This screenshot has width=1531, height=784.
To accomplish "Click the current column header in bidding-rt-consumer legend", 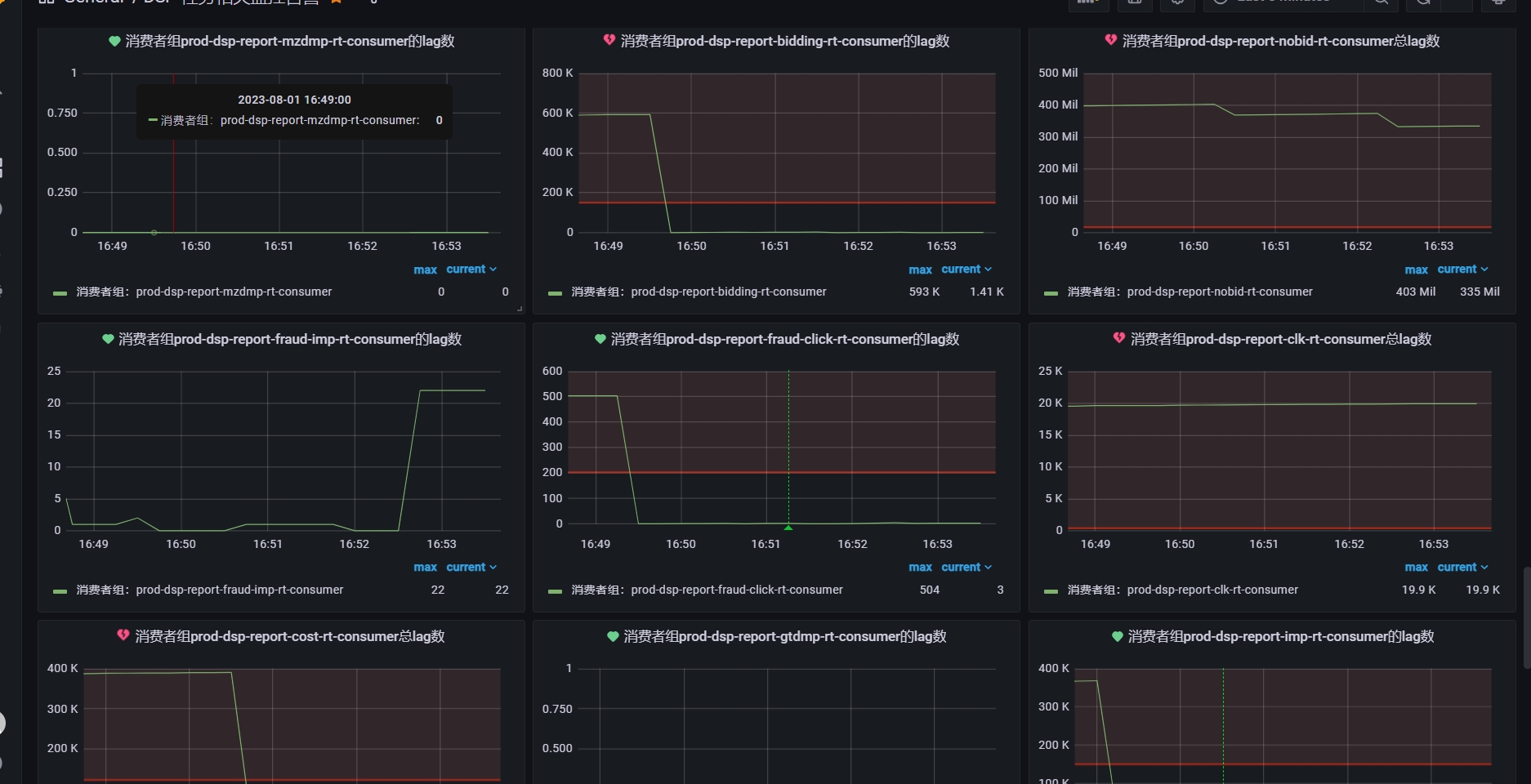I will (966, 269).
